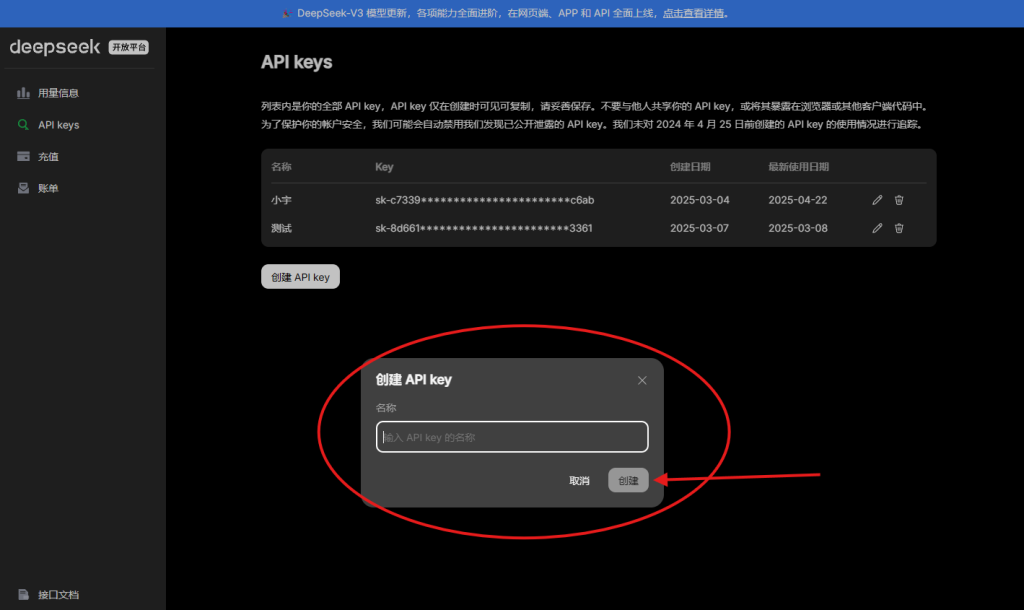Viewport: 1024px width, 610px height.
Task: Close the 创建 API key dialog
Action: tap(642, 380)
